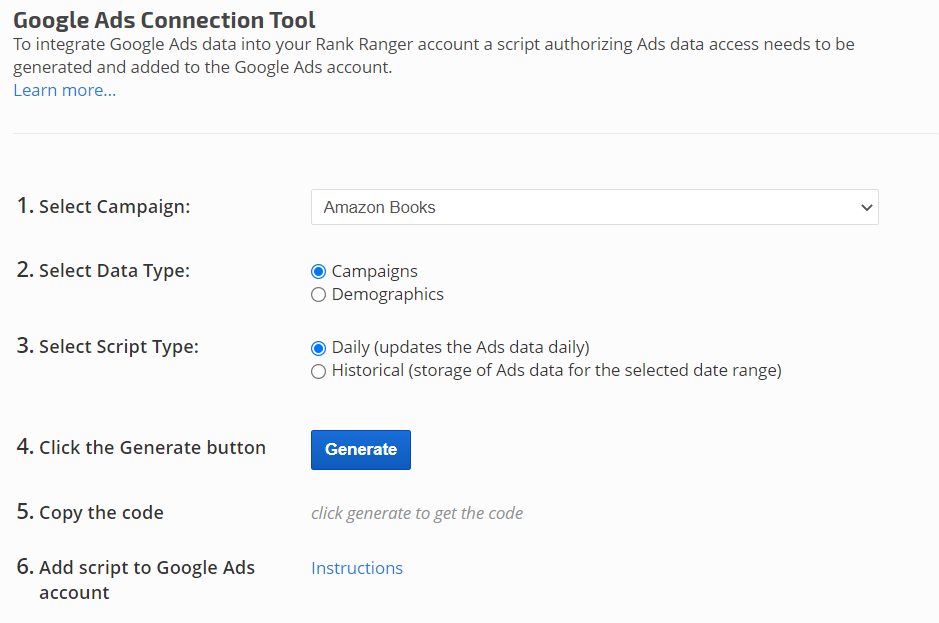Image resolution: width=939 pixels, height=623 pixels.
Task: Open the Instructions link
Action: tap(357, 568)
